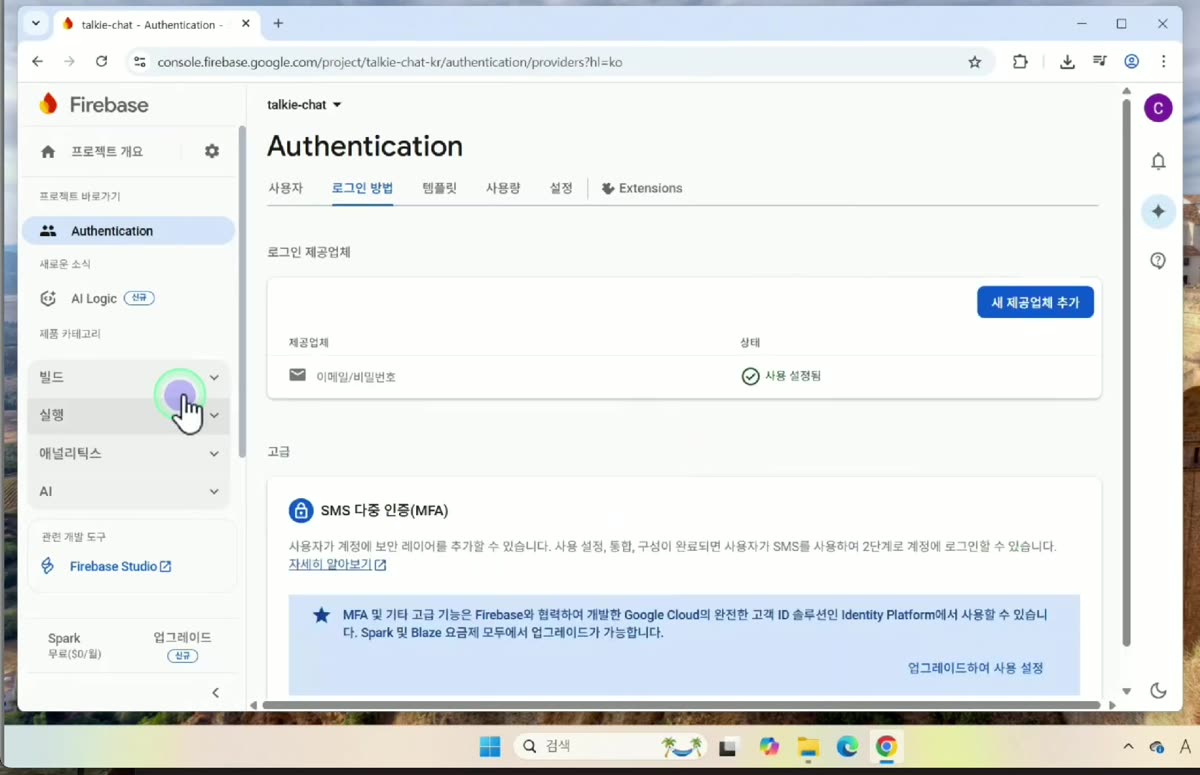Viewport: 1200px width, 775px height.
Task: Collapse the sidebar with chevron
Action: (216, 692)
